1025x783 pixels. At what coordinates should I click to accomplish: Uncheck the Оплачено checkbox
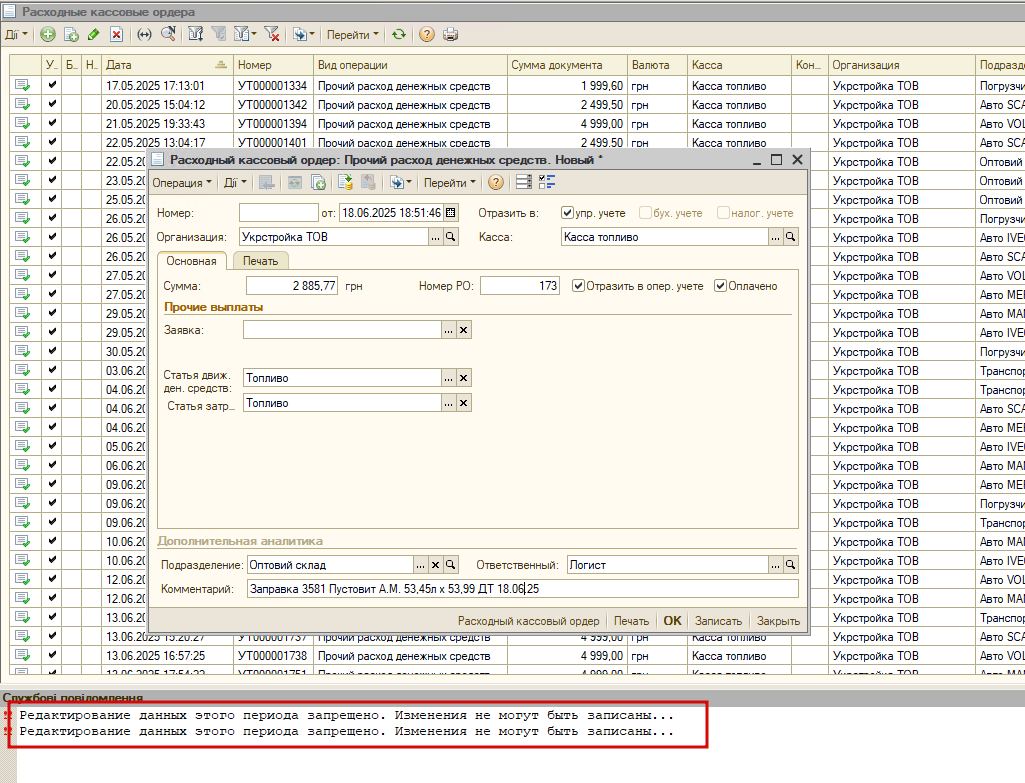720,286
